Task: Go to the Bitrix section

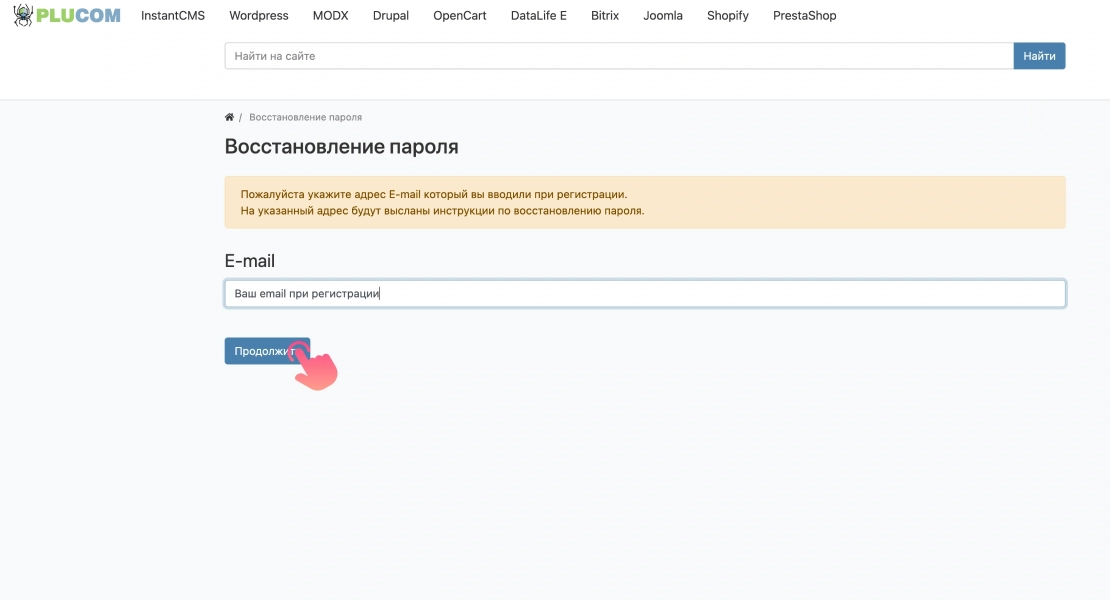Action: [x=605, y=16]
